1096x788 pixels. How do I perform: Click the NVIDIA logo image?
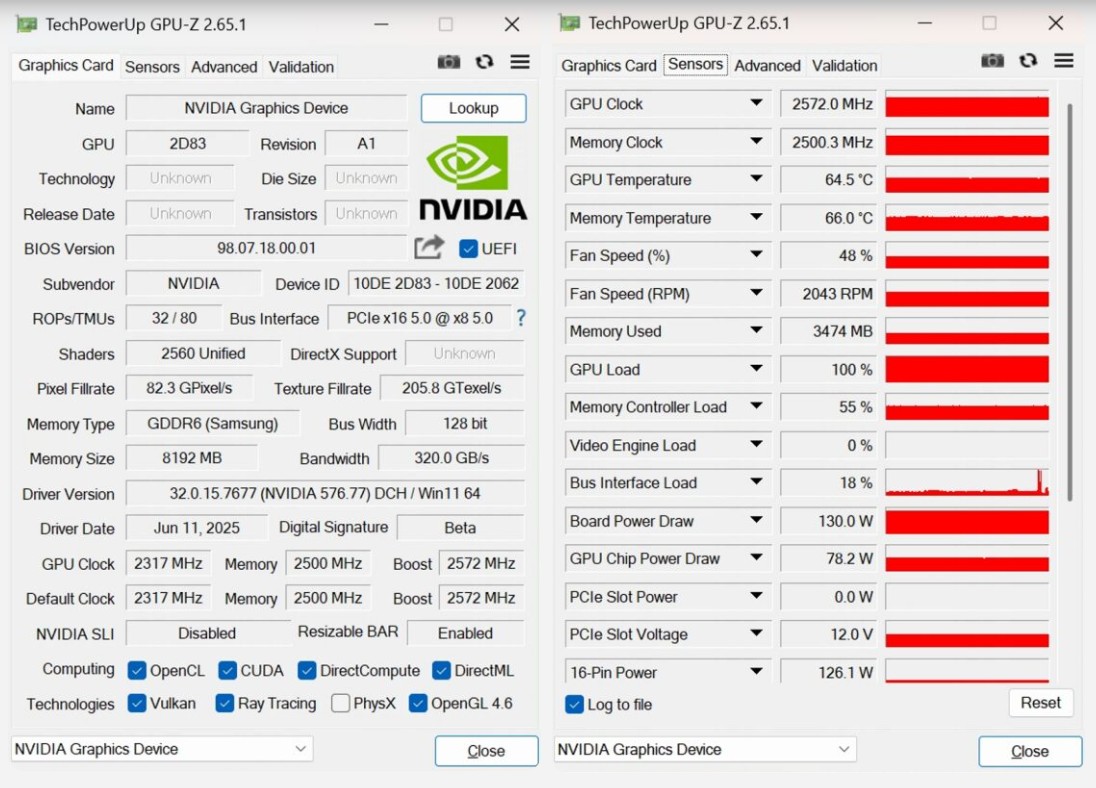[x=473, y=178]
